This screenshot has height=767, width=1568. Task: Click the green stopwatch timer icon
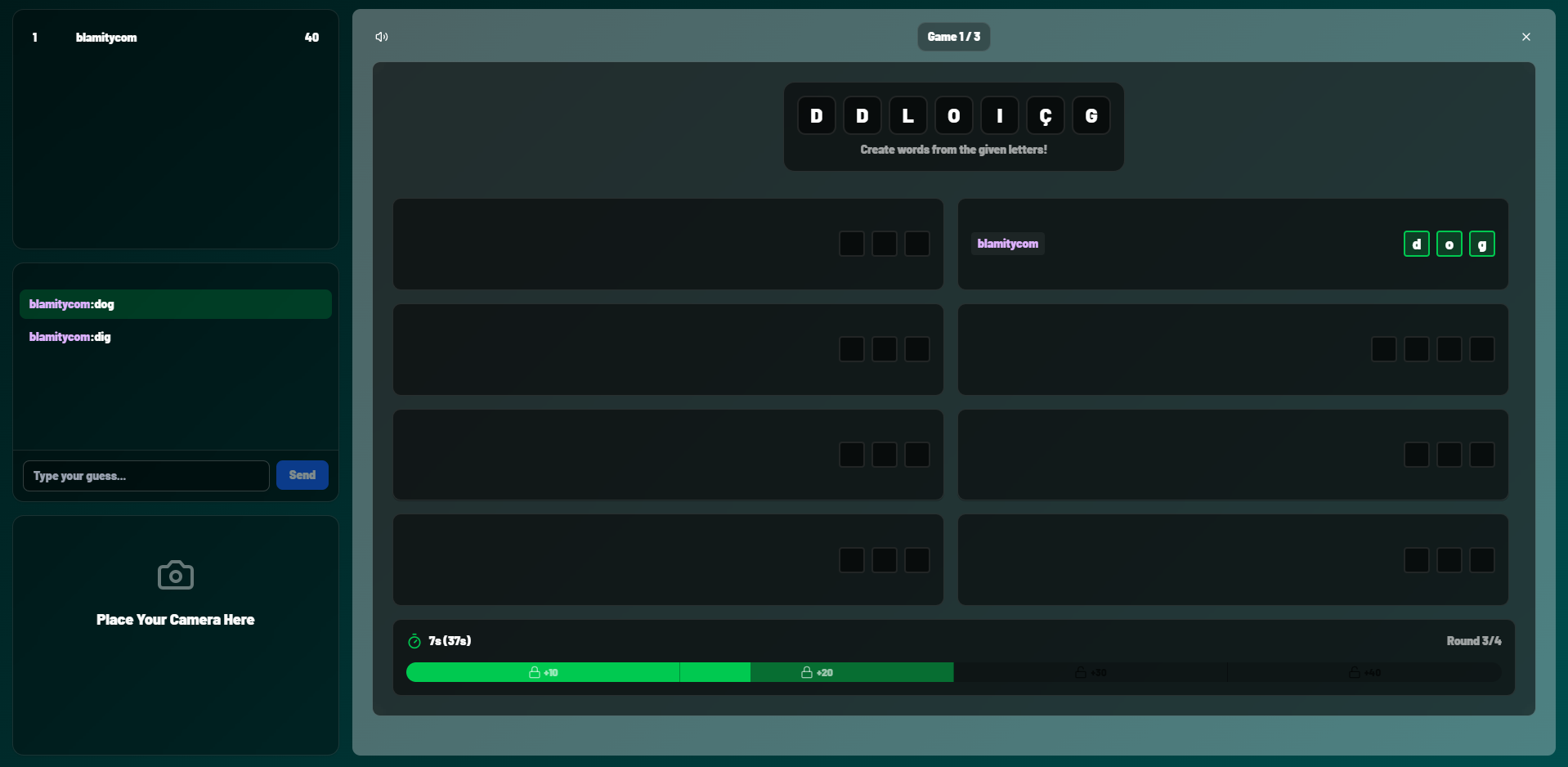click(x=414, y=641)
